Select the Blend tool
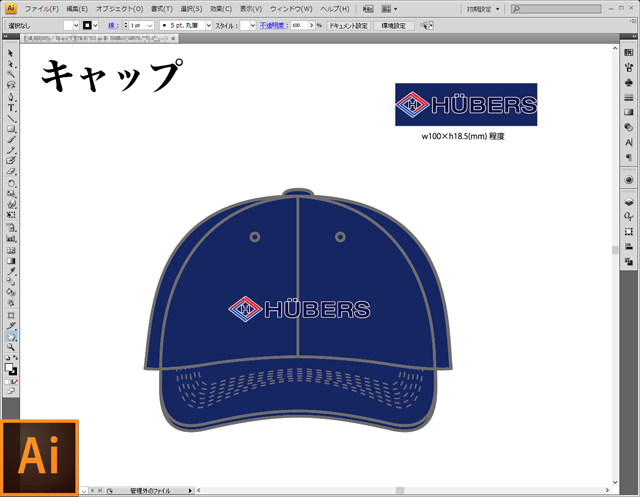 tap(11, 282)
